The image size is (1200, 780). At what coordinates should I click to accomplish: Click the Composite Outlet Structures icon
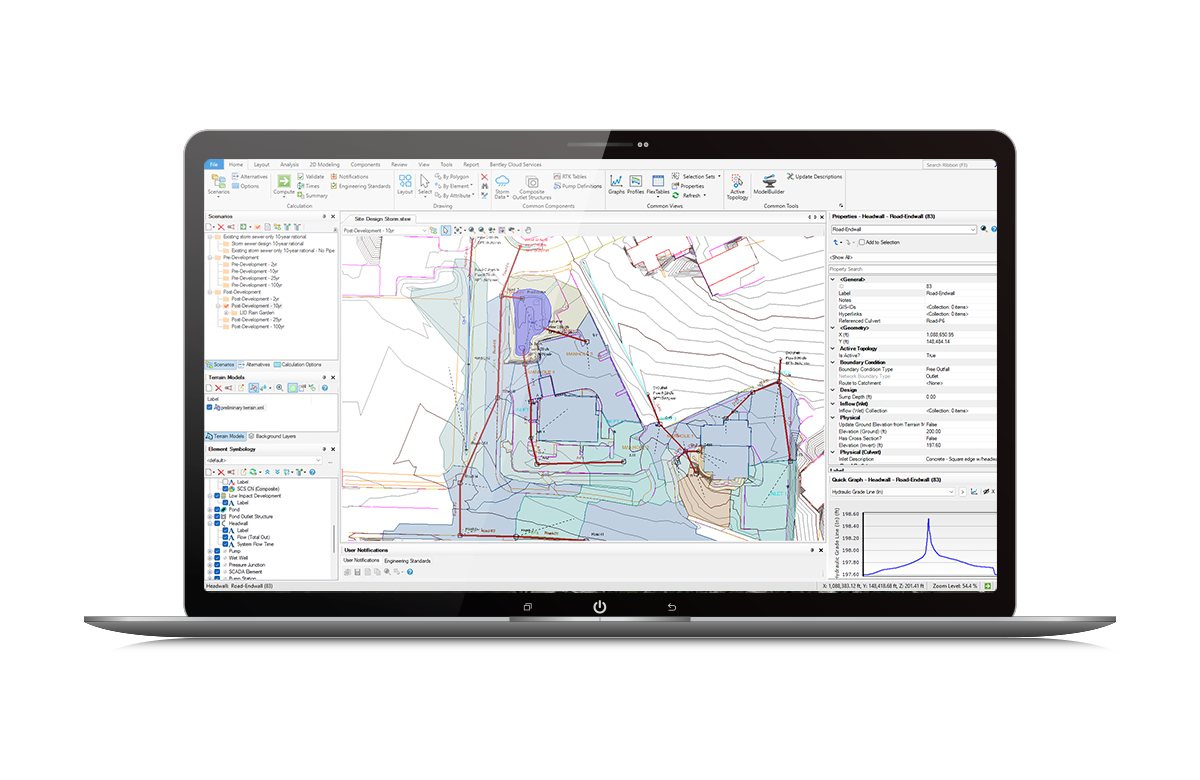(x=530, y=182)
